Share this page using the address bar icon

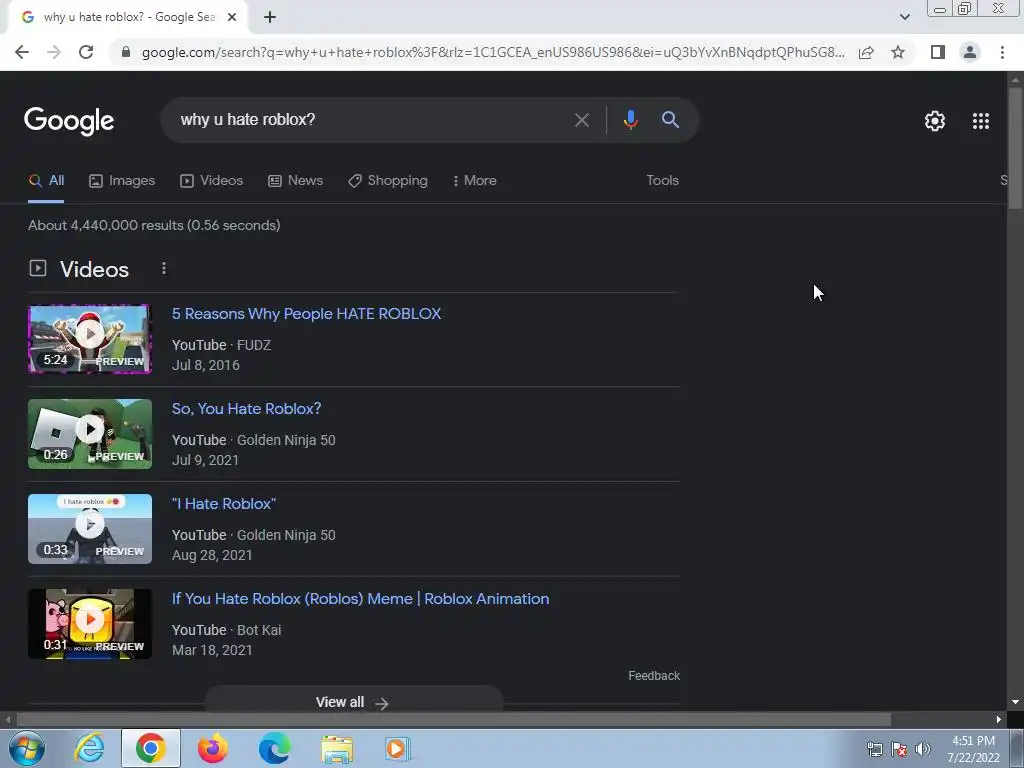tap(866, 52)
